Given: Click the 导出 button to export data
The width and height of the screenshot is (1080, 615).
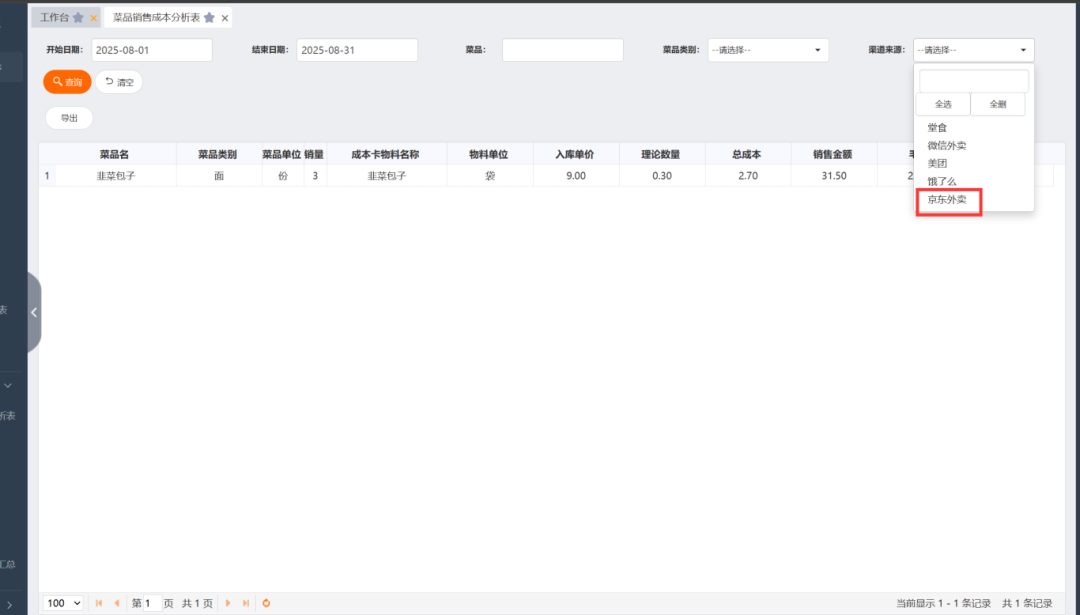Looking at the screenshot, I should [68, 117].
